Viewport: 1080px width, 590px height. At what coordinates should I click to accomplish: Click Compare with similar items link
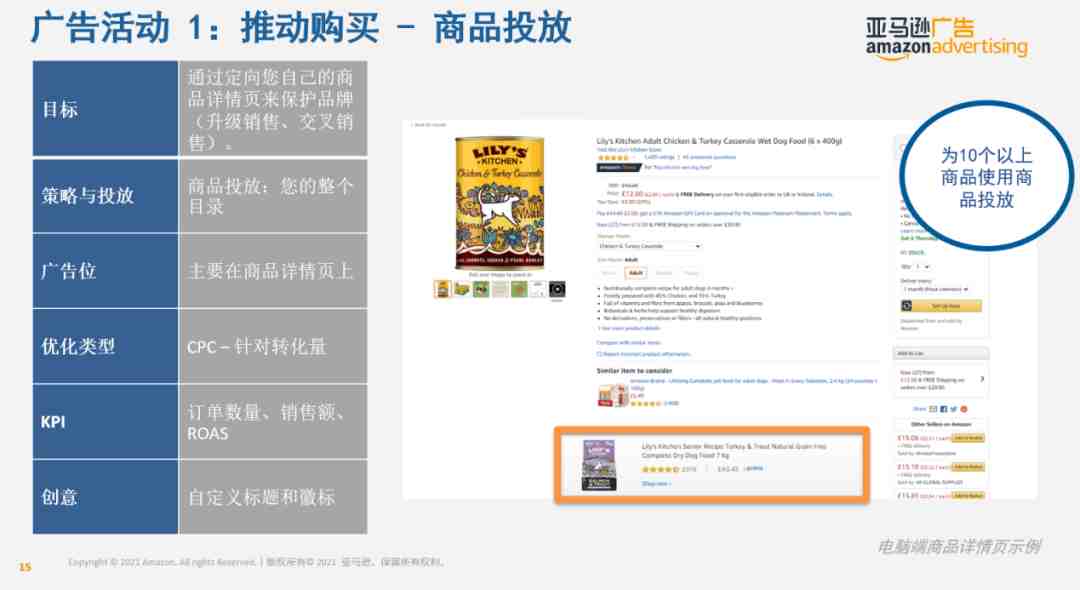(628, 342)
